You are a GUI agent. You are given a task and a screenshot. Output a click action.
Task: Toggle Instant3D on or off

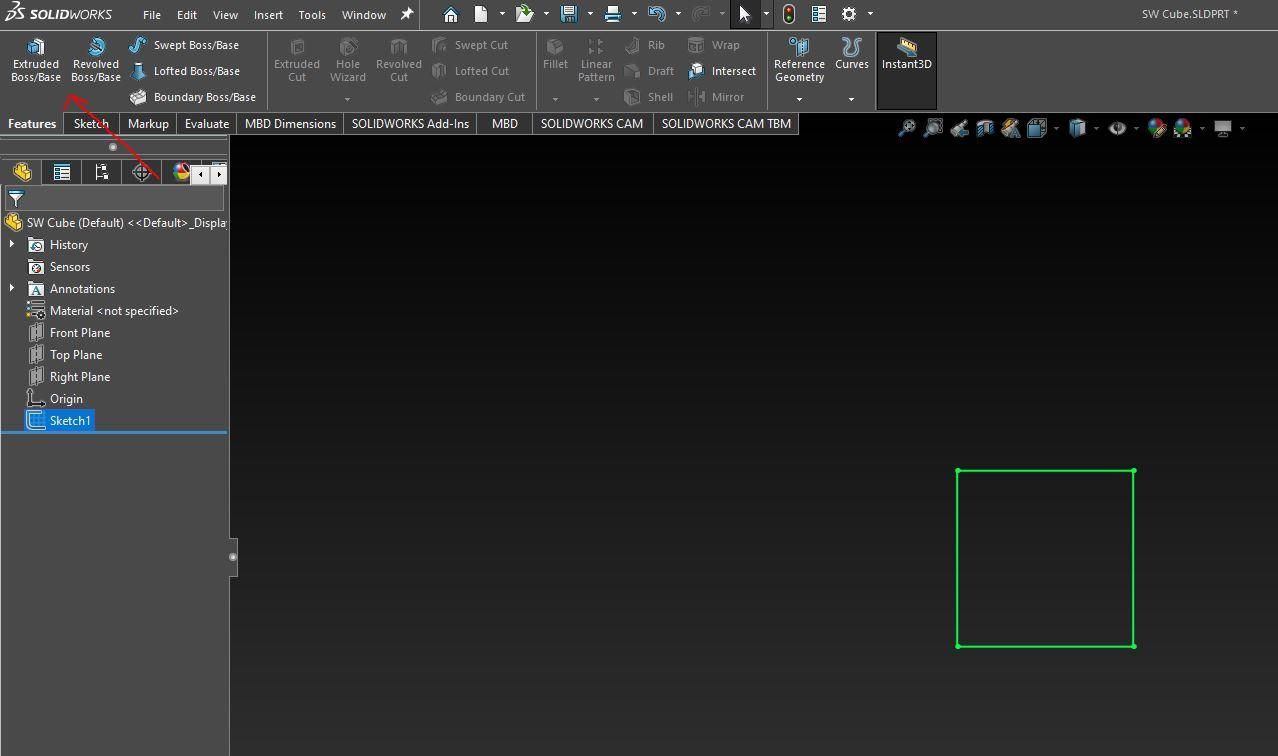905,58
